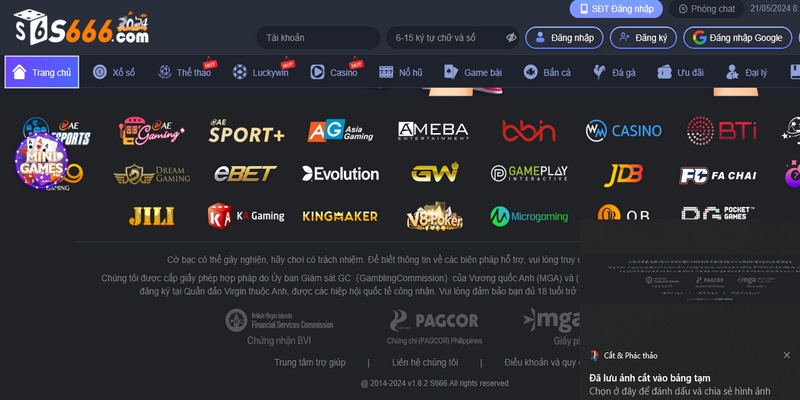This screenshot has height=400, width=800.
Task: Open the floating Mini Games icon
Action: click(41, 161)
